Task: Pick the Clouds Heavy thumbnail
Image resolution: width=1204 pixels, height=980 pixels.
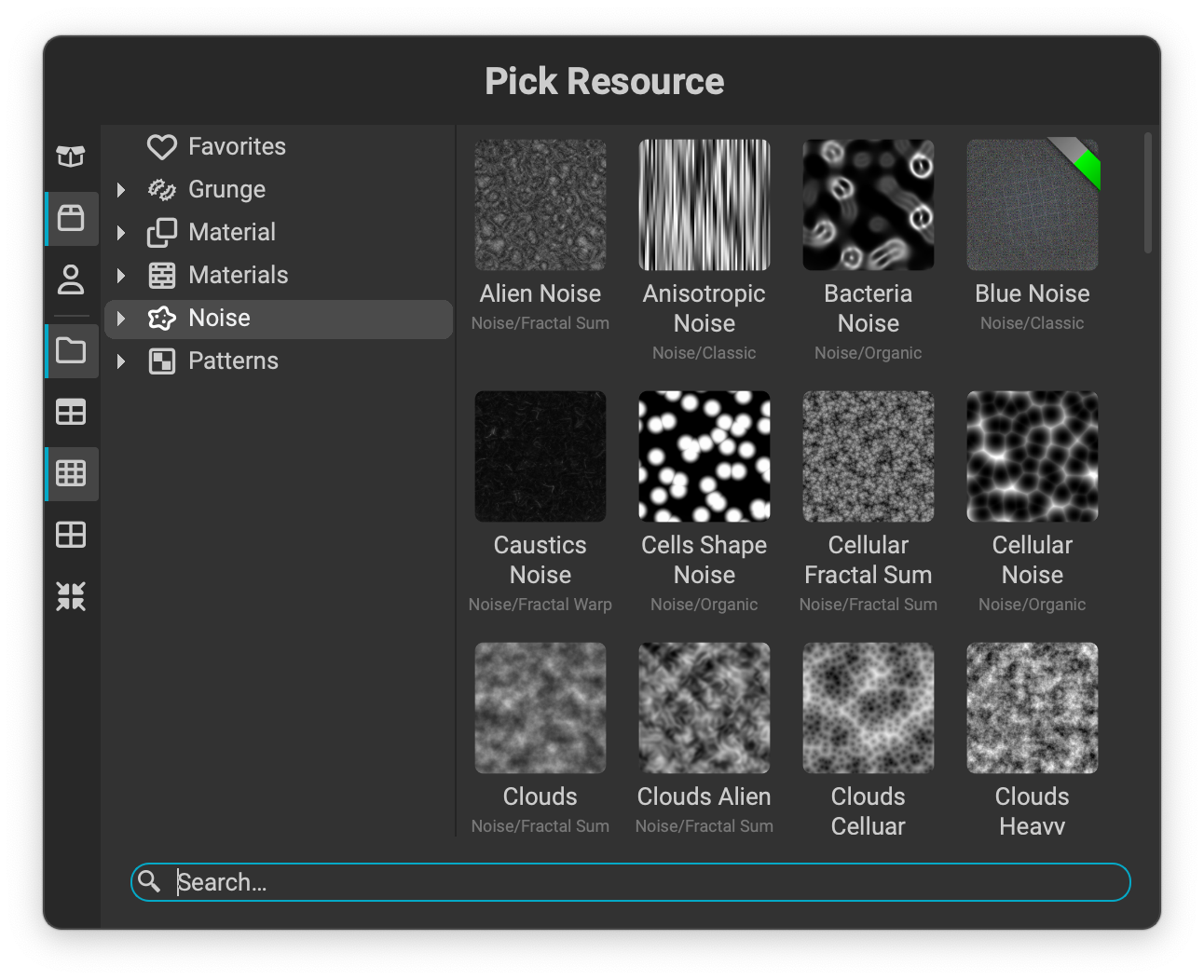Action: tap(1033, 708)
